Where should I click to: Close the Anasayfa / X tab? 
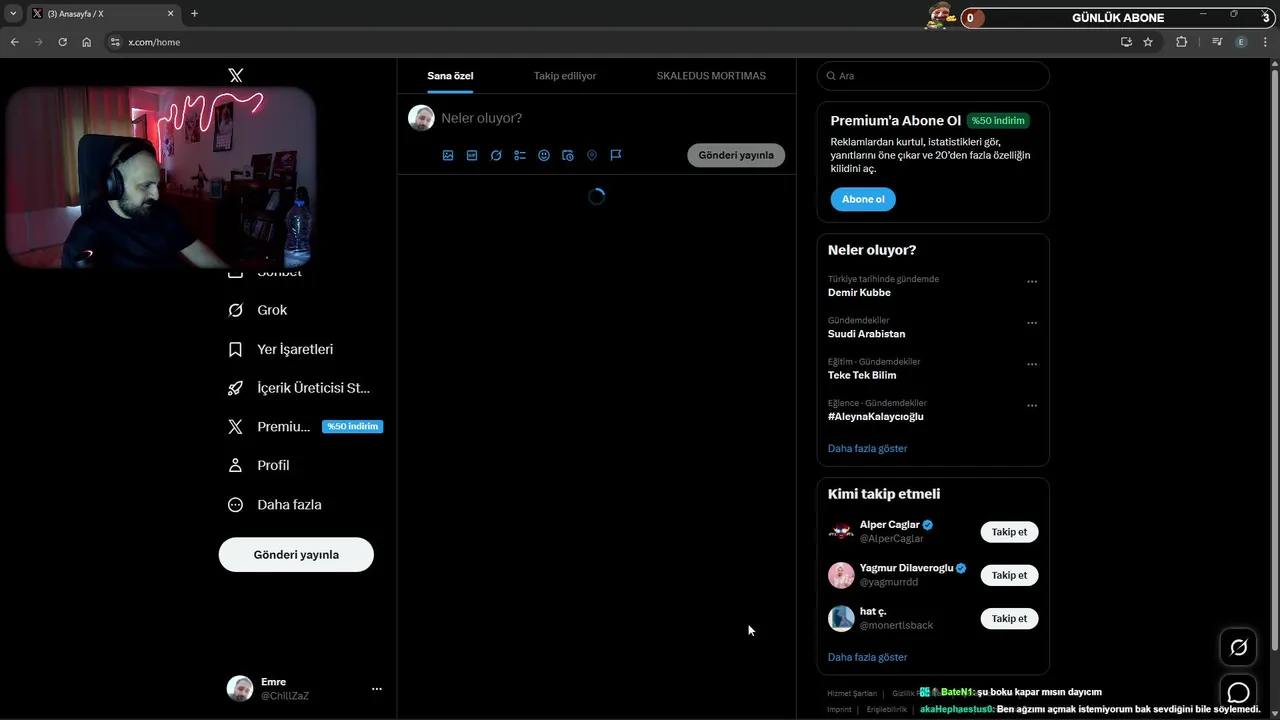pyautogui.click(x=170, y=13)
